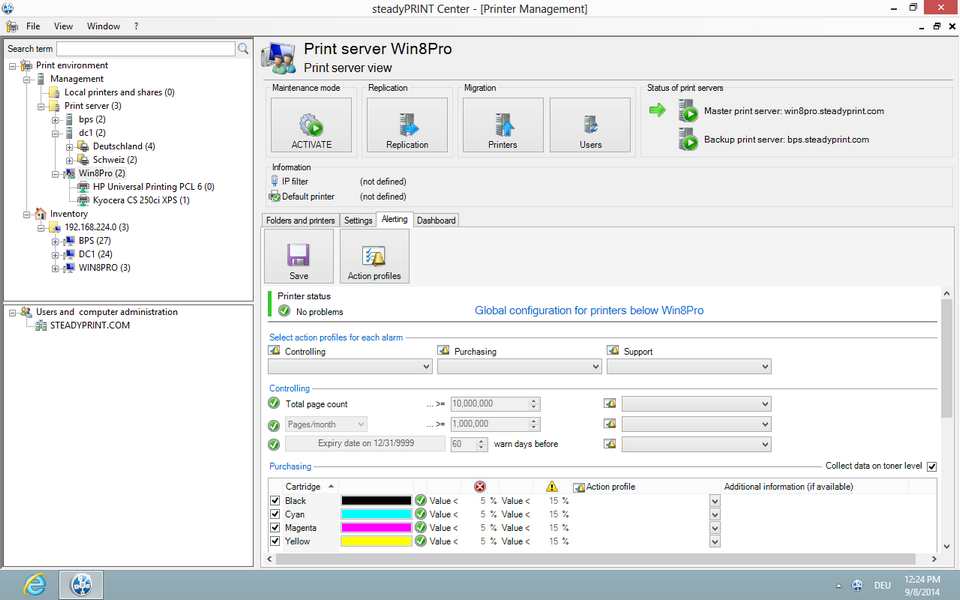This screenshot has width=960, height=600.
Task: Open the Support action profile dropdown
Action: pos(689,367)
